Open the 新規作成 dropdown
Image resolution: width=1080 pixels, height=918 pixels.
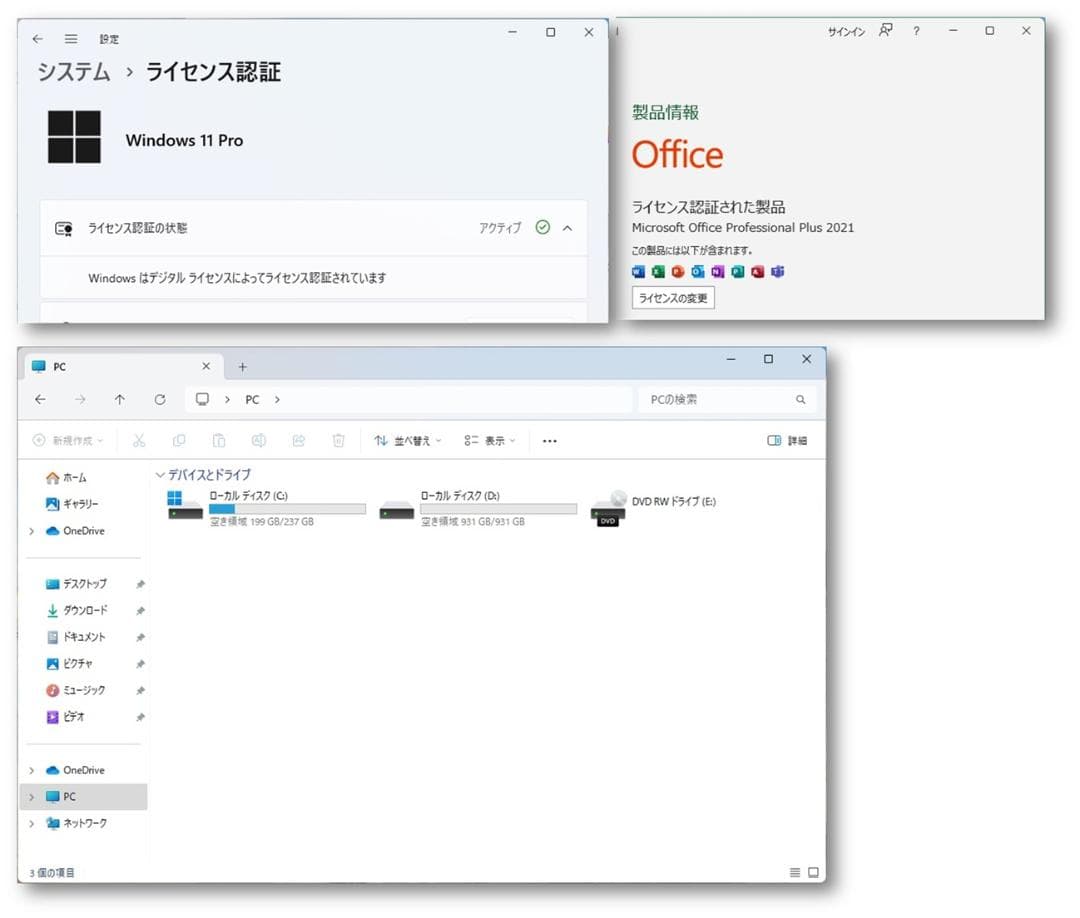coord(66,440)
